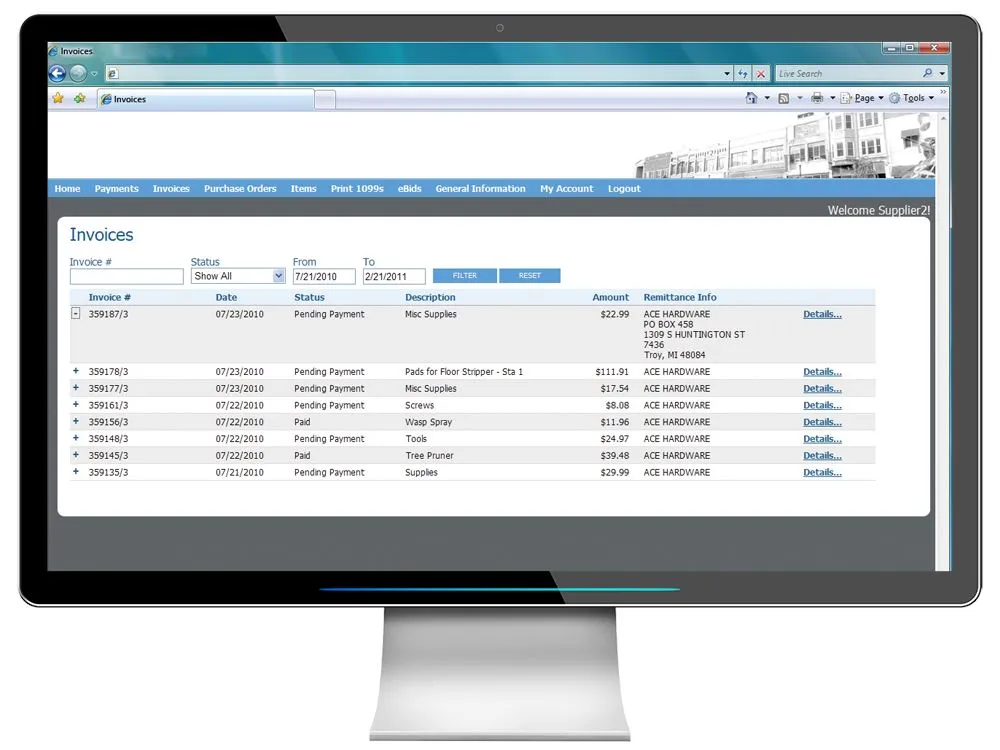This screenshot has height=750, width=1000.
Task: Open the Print 1099s menu item
Action: point(357,188)
